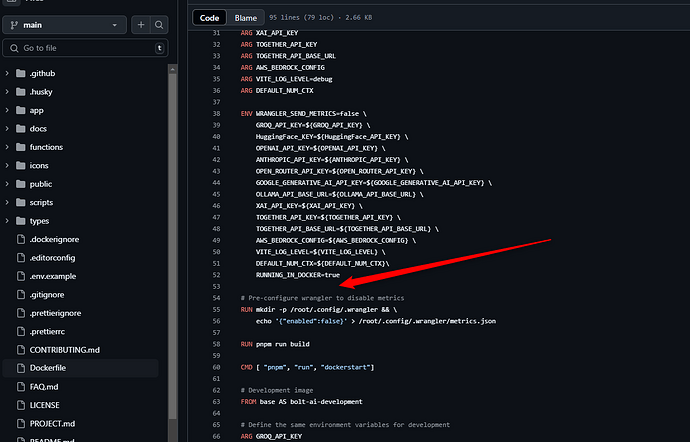690x442 pixels.
Task: Click the ARG VITE_LOG_LEVEL=debug line
Action: click(x=286, y=79)
